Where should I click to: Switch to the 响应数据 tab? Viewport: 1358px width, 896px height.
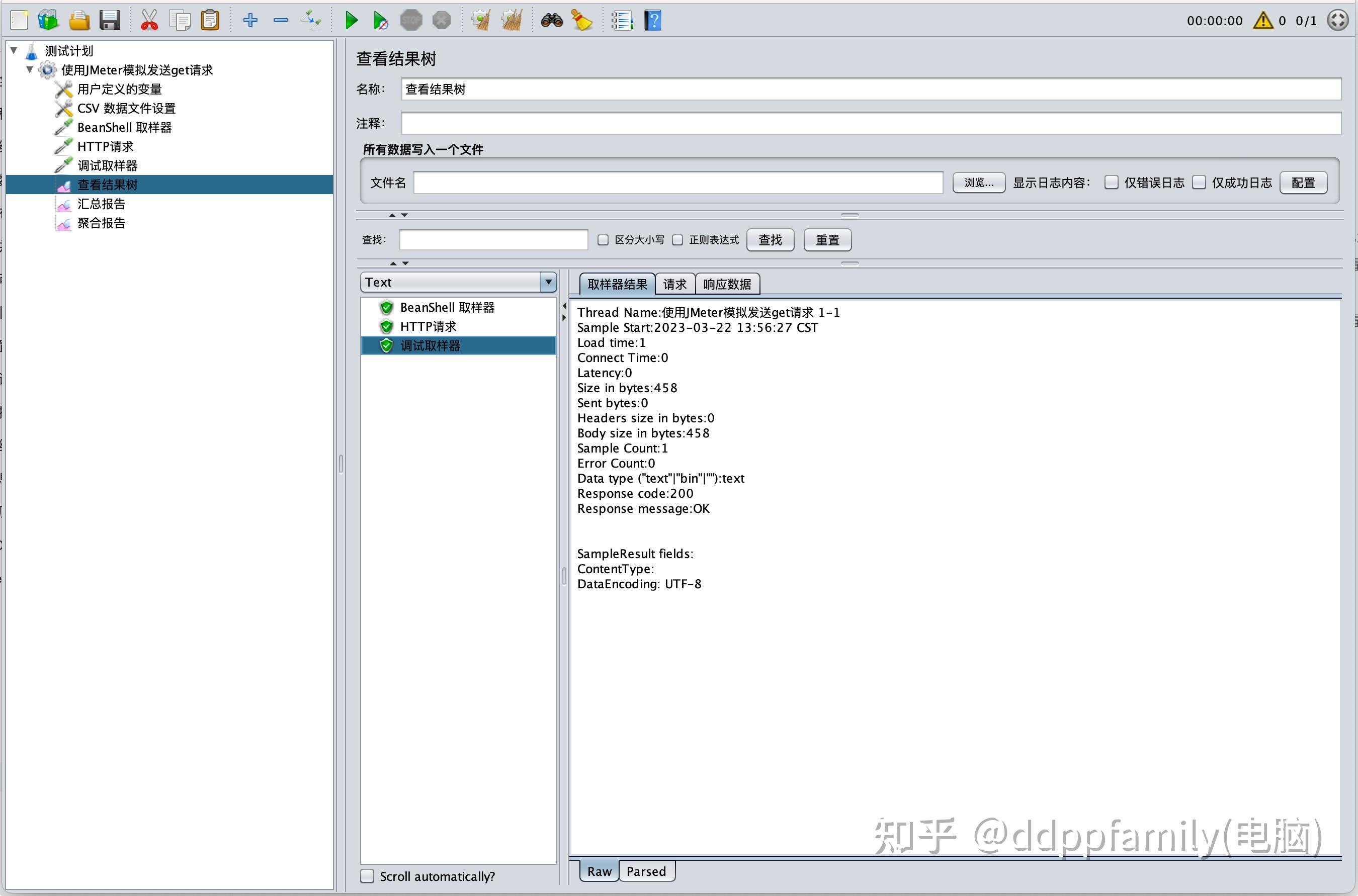click(727, 284)
